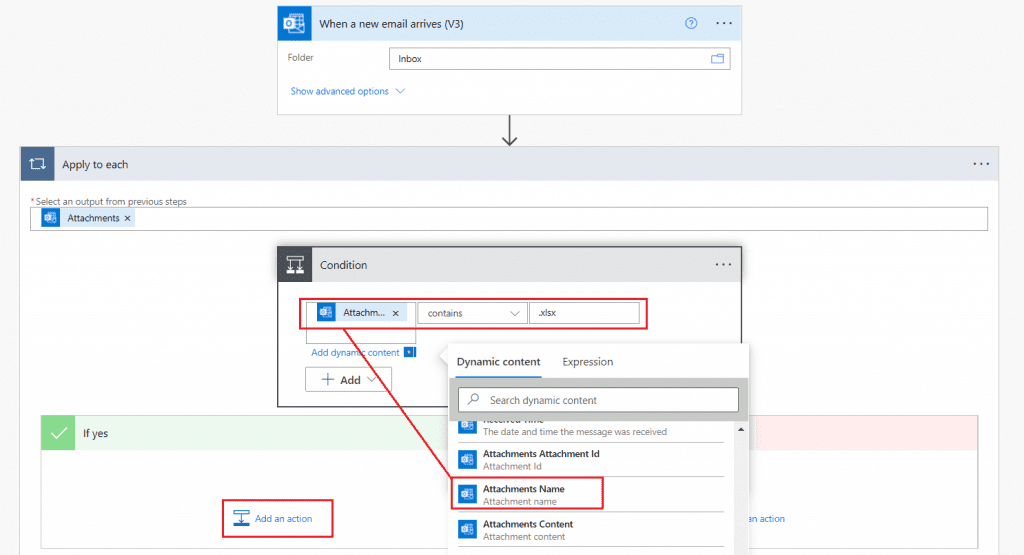Click the Outlook icon in the Attachments token
The height and width of the screenshot is (555, 1024).
50,218
